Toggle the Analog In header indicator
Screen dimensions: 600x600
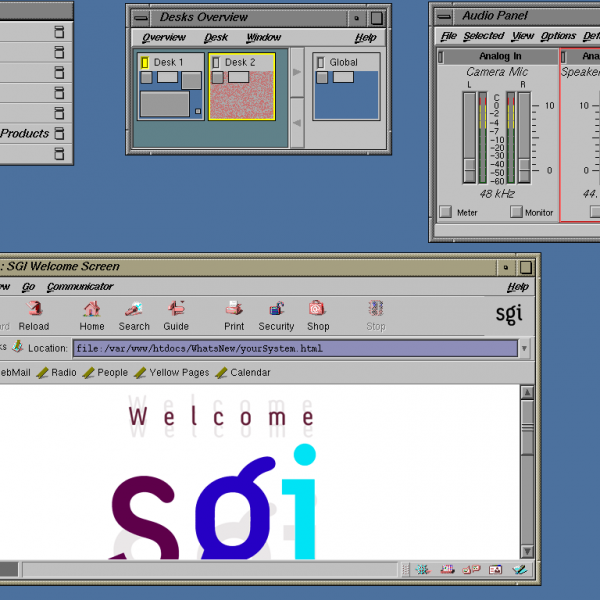pos(441,57)
